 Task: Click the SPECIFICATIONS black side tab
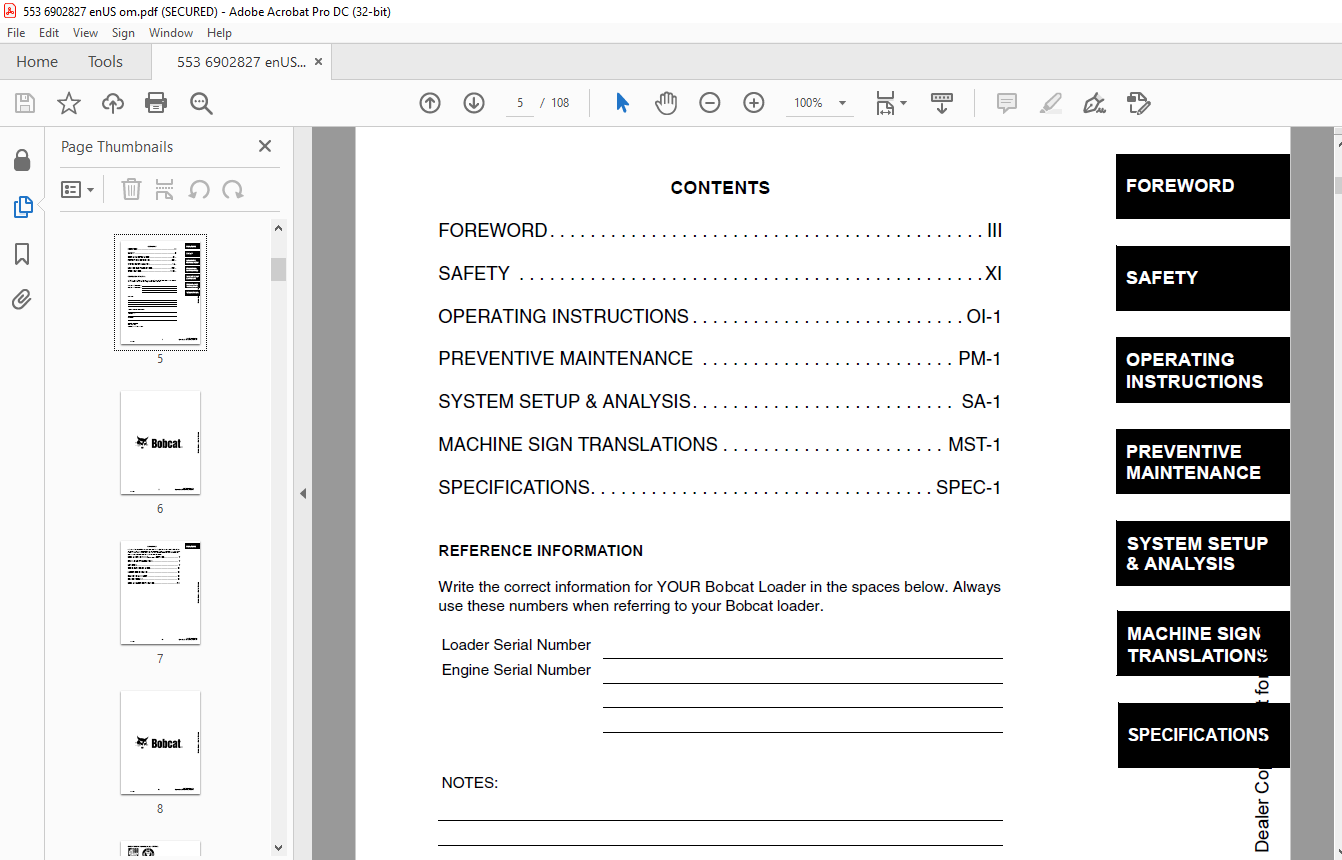pos(1204,735)
